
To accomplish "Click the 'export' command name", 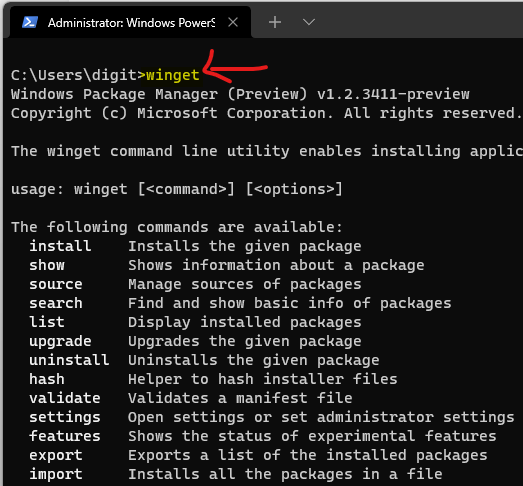I will click(x=56, y=456).
